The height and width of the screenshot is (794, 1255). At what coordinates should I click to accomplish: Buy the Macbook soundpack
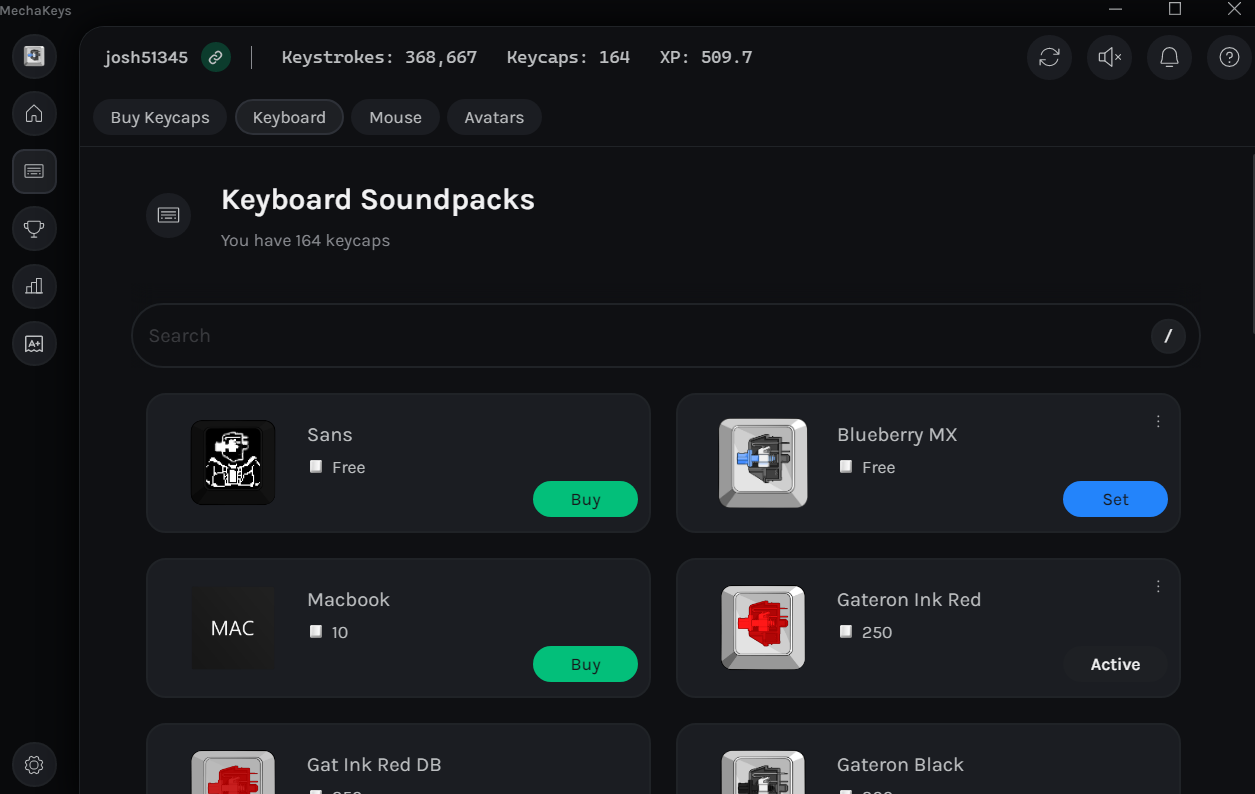tap(585, 665)
